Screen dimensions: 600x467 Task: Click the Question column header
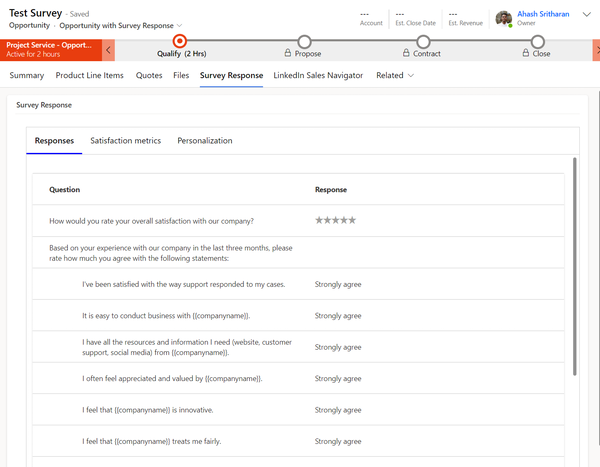point(64,189)
